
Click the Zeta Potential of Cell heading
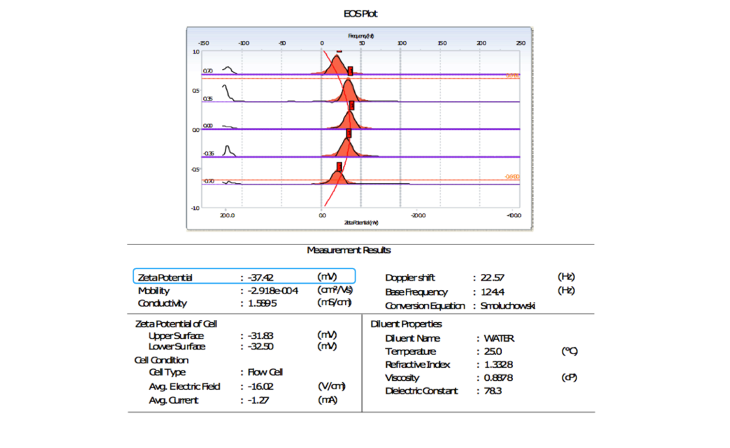pos(176,324)
